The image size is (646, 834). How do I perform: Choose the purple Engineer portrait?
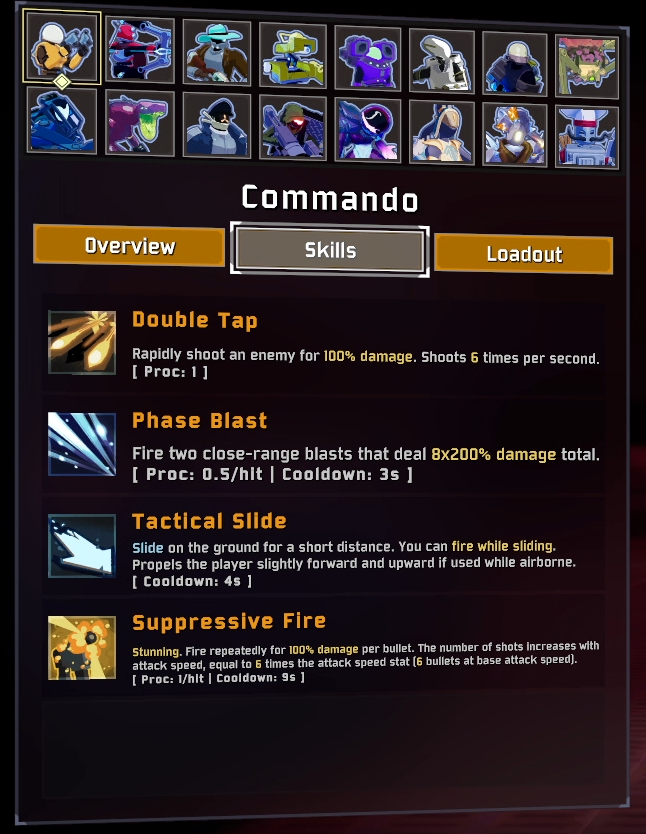[x=367, y=58]
